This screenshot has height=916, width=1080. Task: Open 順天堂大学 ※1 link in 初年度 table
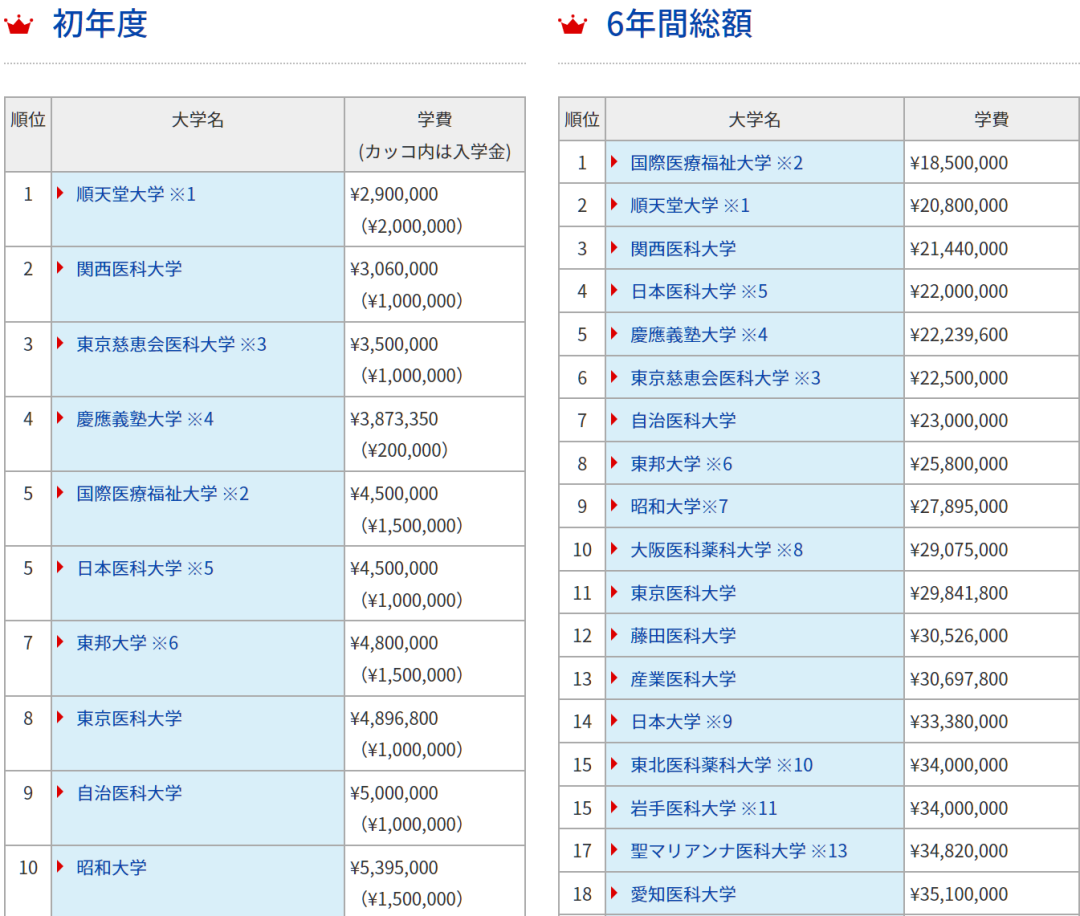[136, 194]
